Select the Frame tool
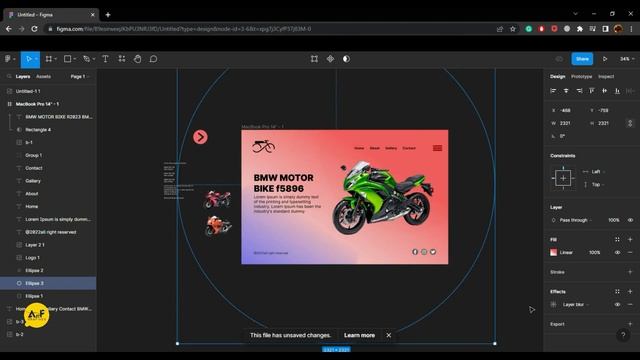 (x=49, y=59)
